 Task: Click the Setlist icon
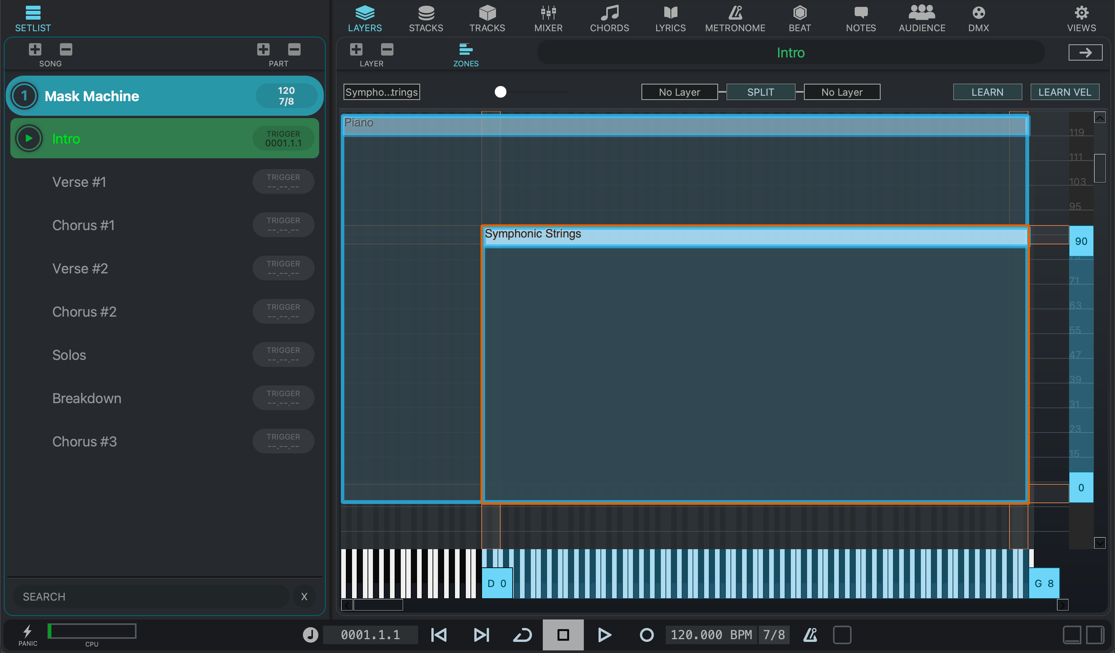32,18
